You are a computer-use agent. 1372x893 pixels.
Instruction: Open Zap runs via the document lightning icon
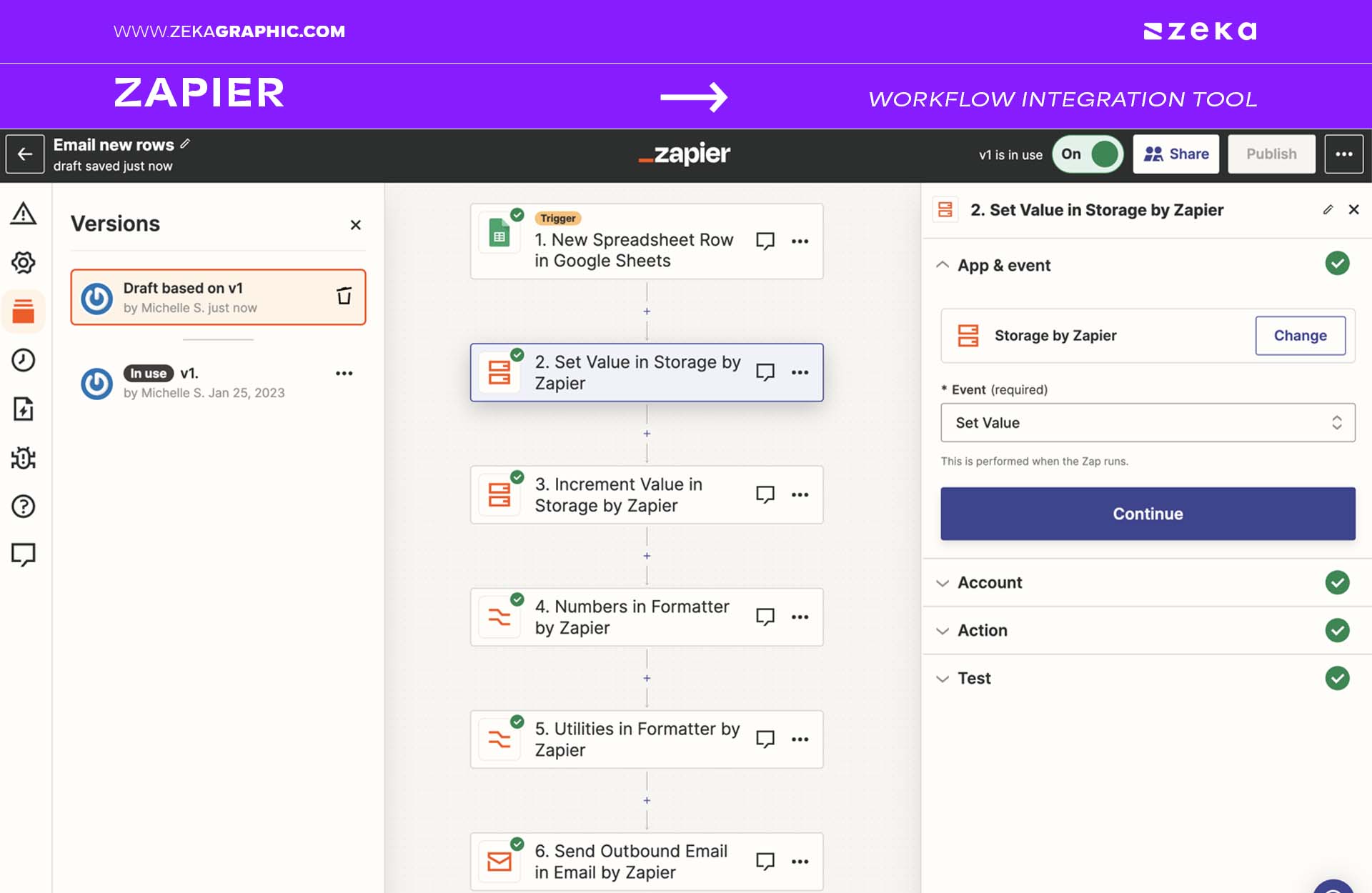click(24, 409)
